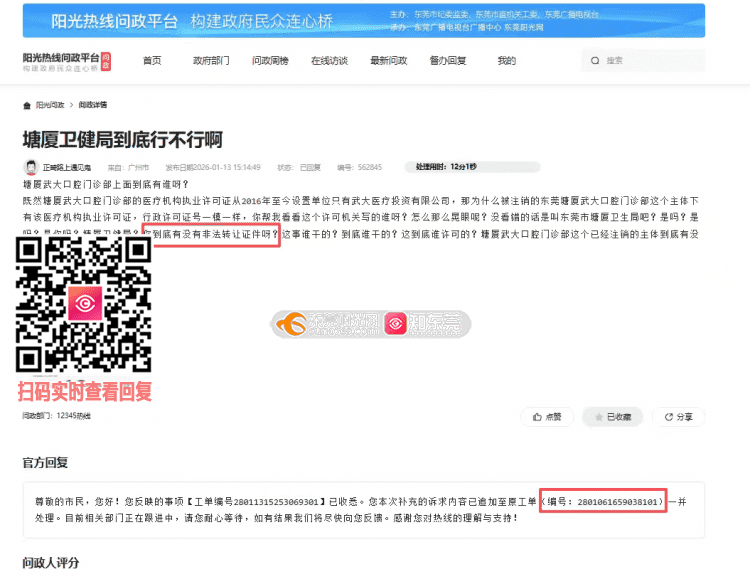Focus the 搜索 input field
750x583 pixels.
click(650, 60)
